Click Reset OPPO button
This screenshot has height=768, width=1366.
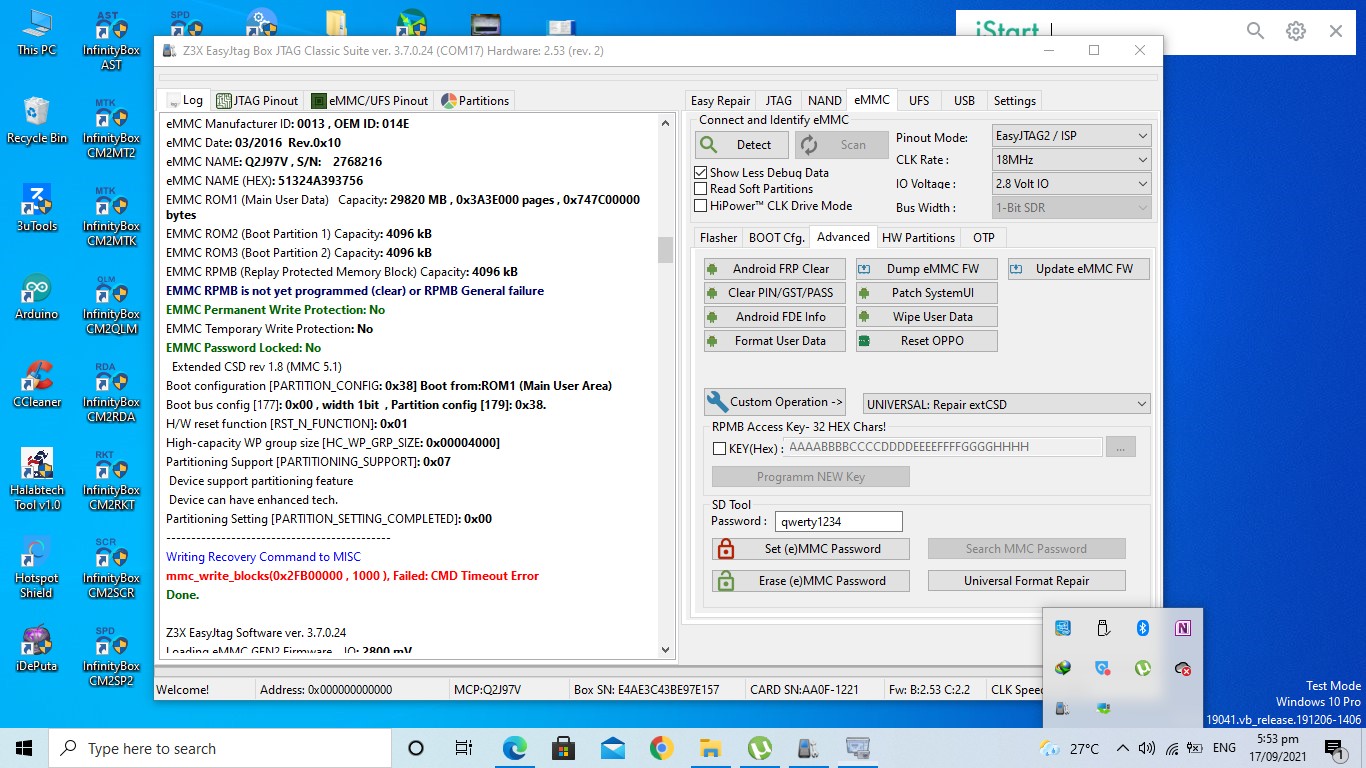point(926,341)
